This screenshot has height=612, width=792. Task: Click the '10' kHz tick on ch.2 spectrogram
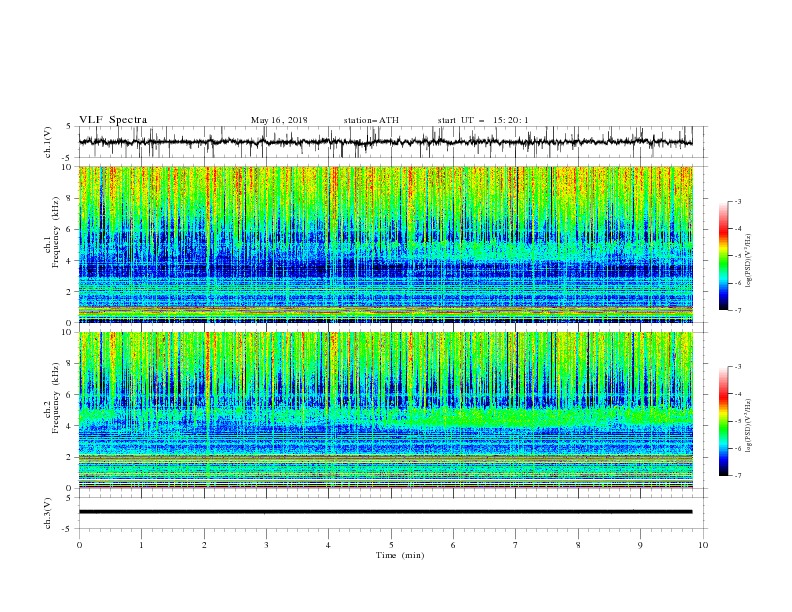coord(67,332)
